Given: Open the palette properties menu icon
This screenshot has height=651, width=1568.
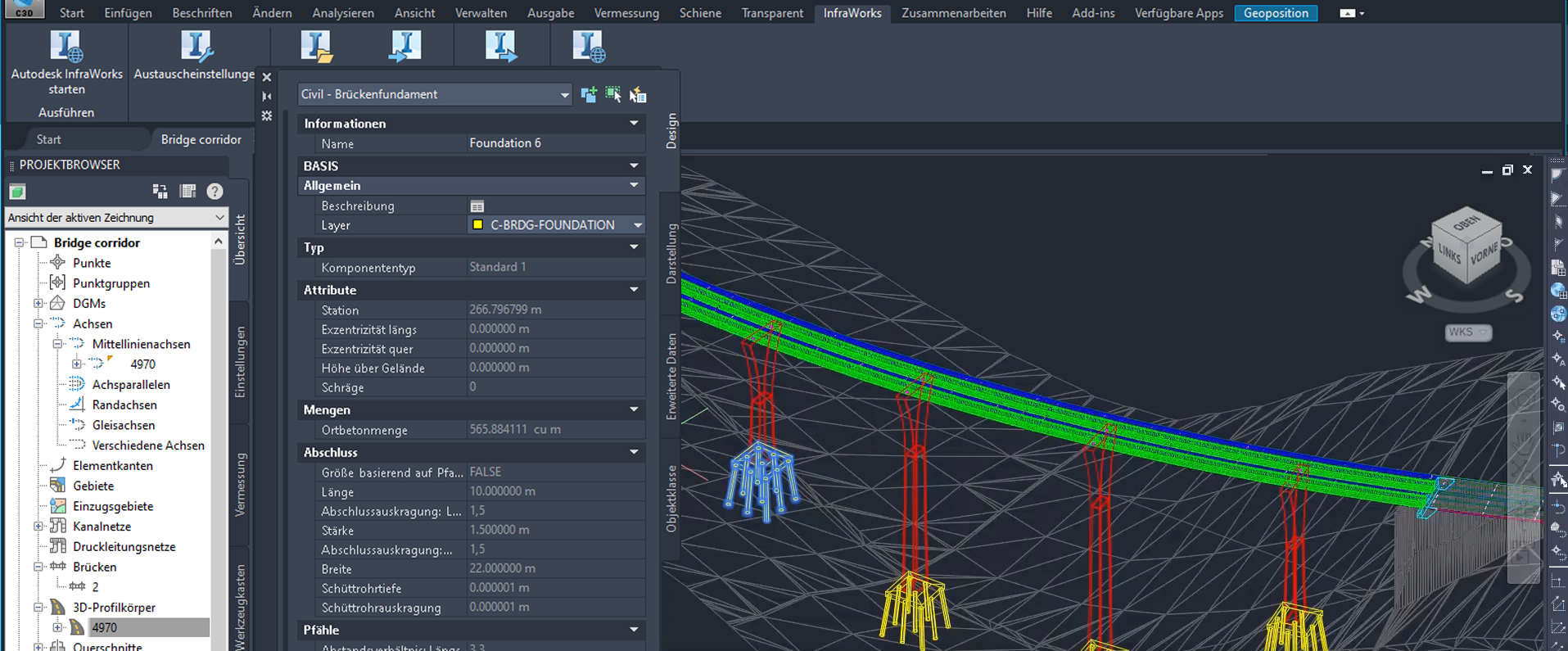Looking at the screenshot, I should (267, 116).
